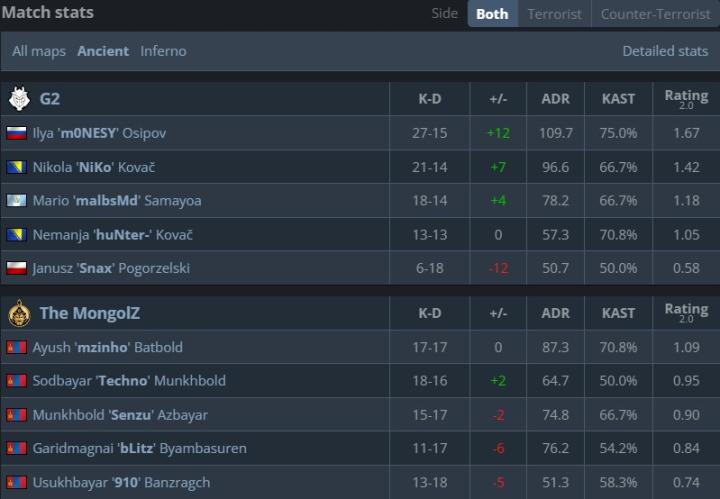Click the Mongolian flag beside mzinho
720x499 pixels.
click(16, 347)
